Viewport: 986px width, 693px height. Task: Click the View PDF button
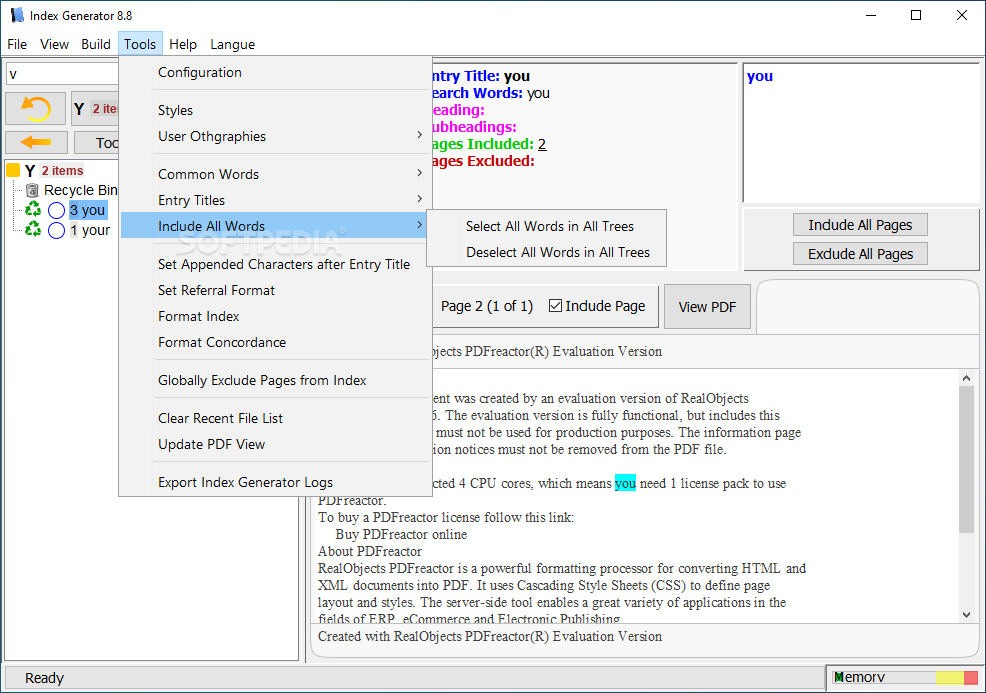(707, 307)
